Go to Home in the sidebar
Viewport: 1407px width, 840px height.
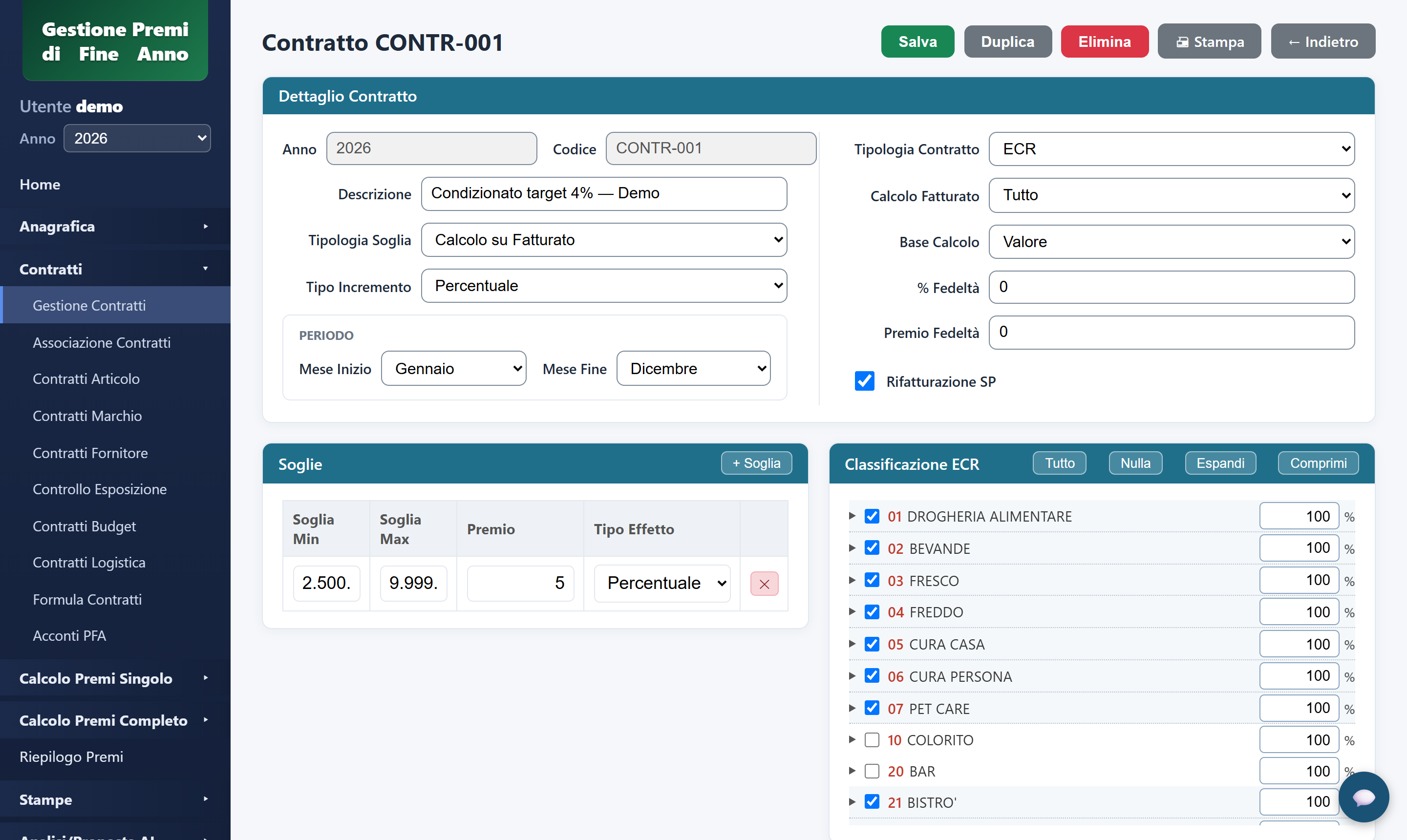point(115,185)
